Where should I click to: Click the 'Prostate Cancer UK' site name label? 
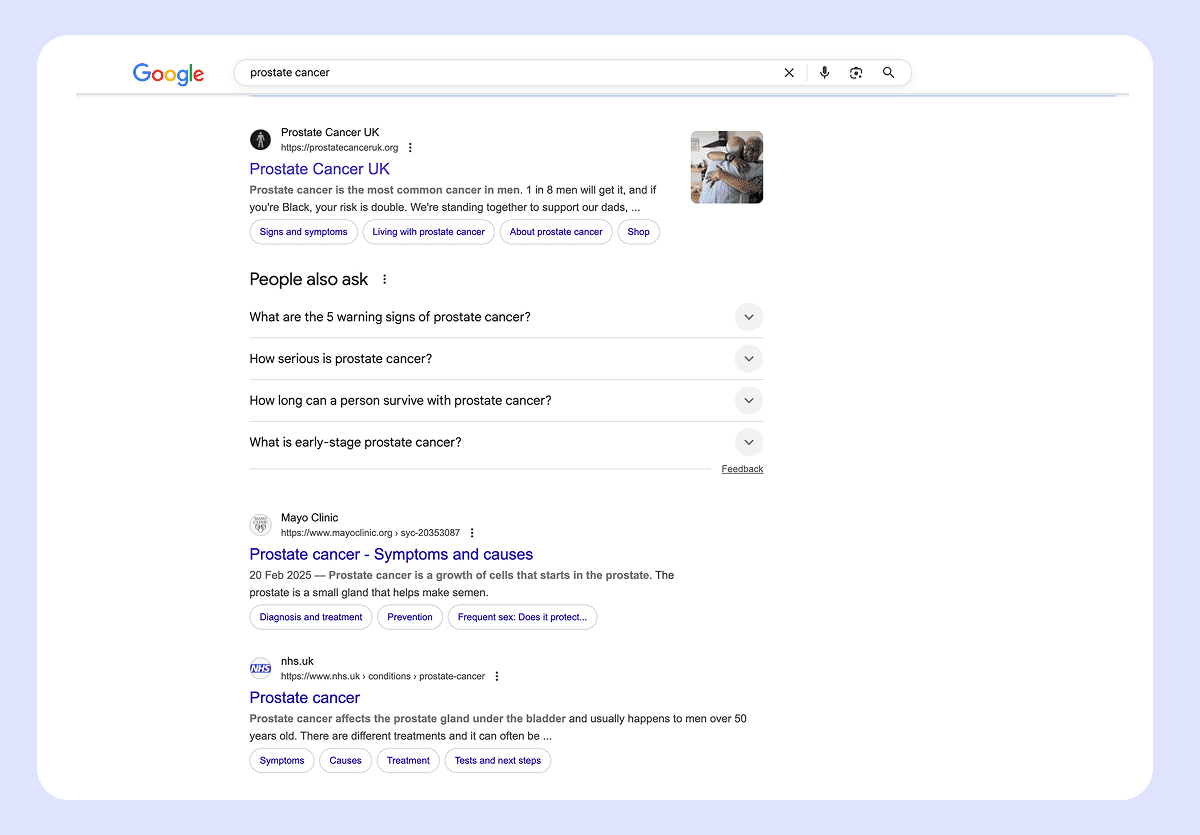point(330,132)
